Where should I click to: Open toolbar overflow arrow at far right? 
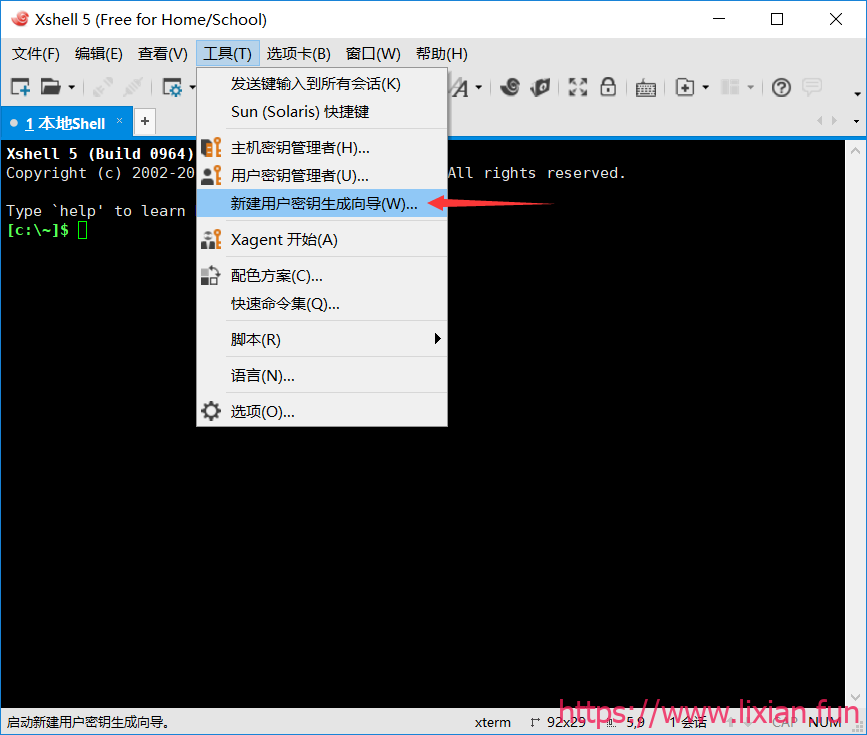(x=857, y=94)
